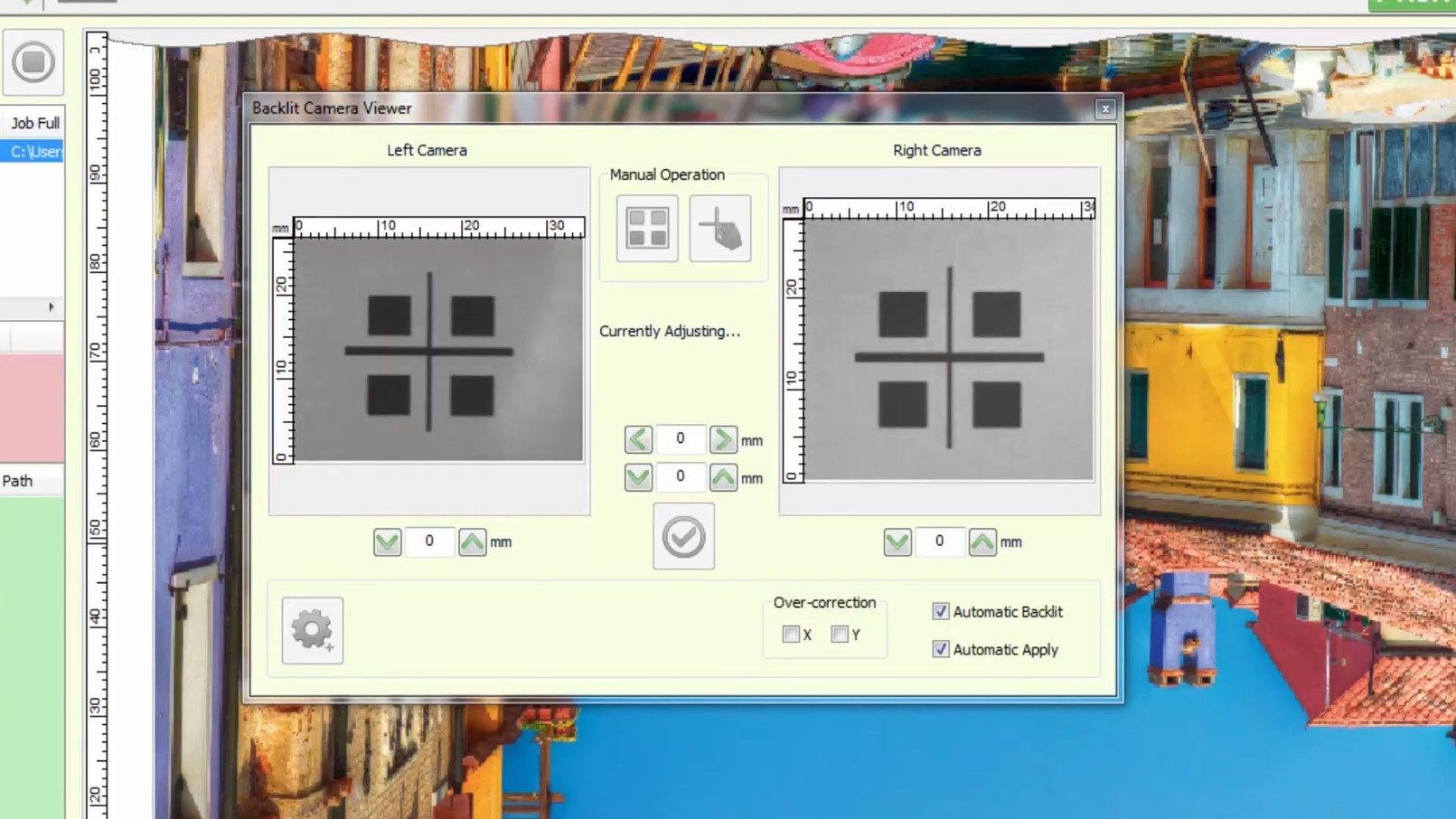Decrease Left Camera offset with down arrow
Image resolution: width=1456 pixels, height=819 pixels.
(x=388, y=541)
